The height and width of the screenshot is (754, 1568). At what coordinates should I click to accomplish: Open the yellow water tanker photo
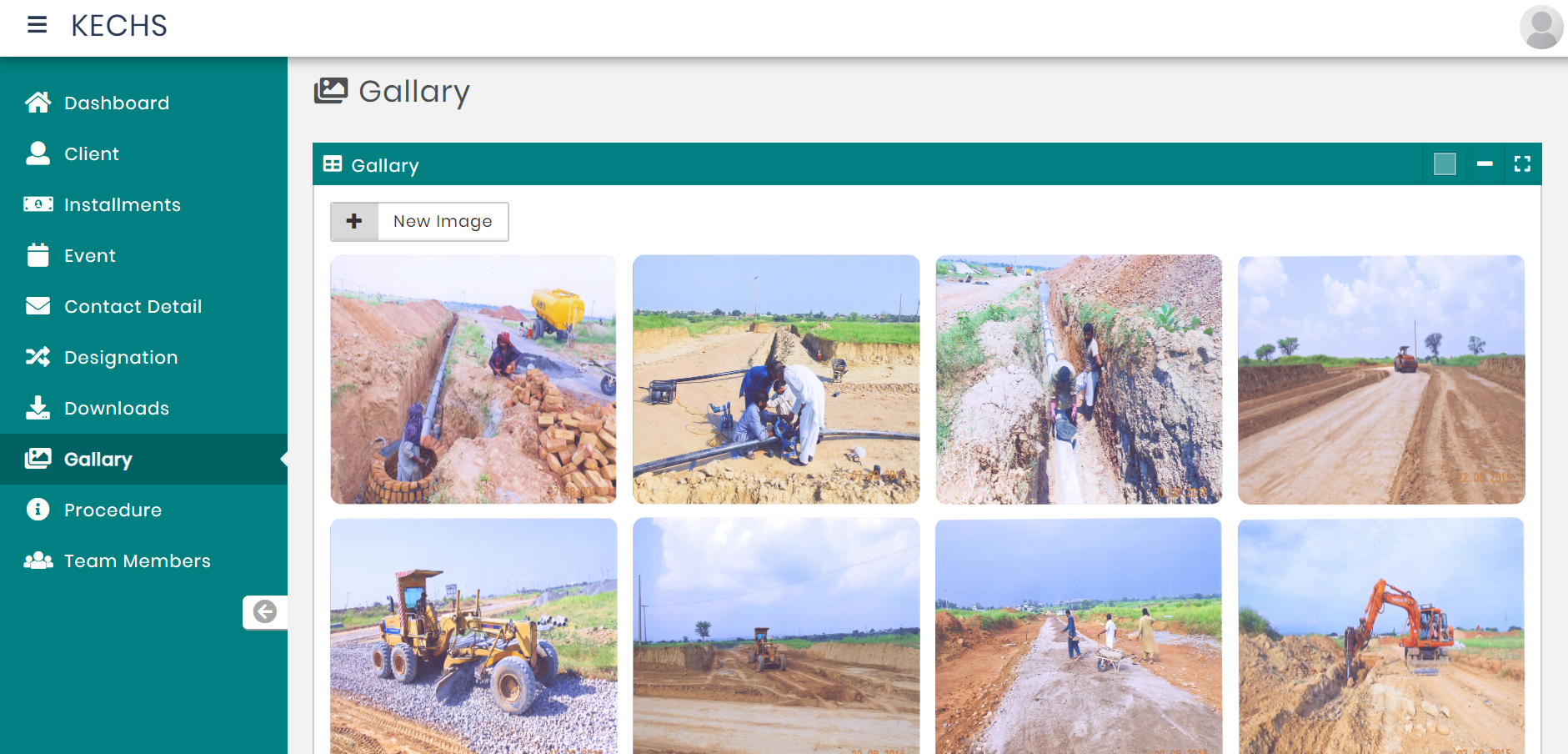[x=473, y=380]
